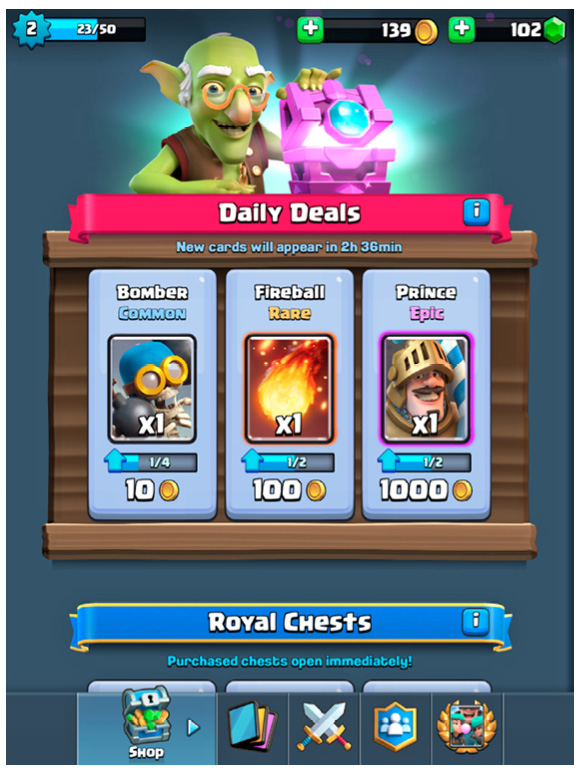
Task: Go to the Battle crossed swords tab
Action: (324, 727)
